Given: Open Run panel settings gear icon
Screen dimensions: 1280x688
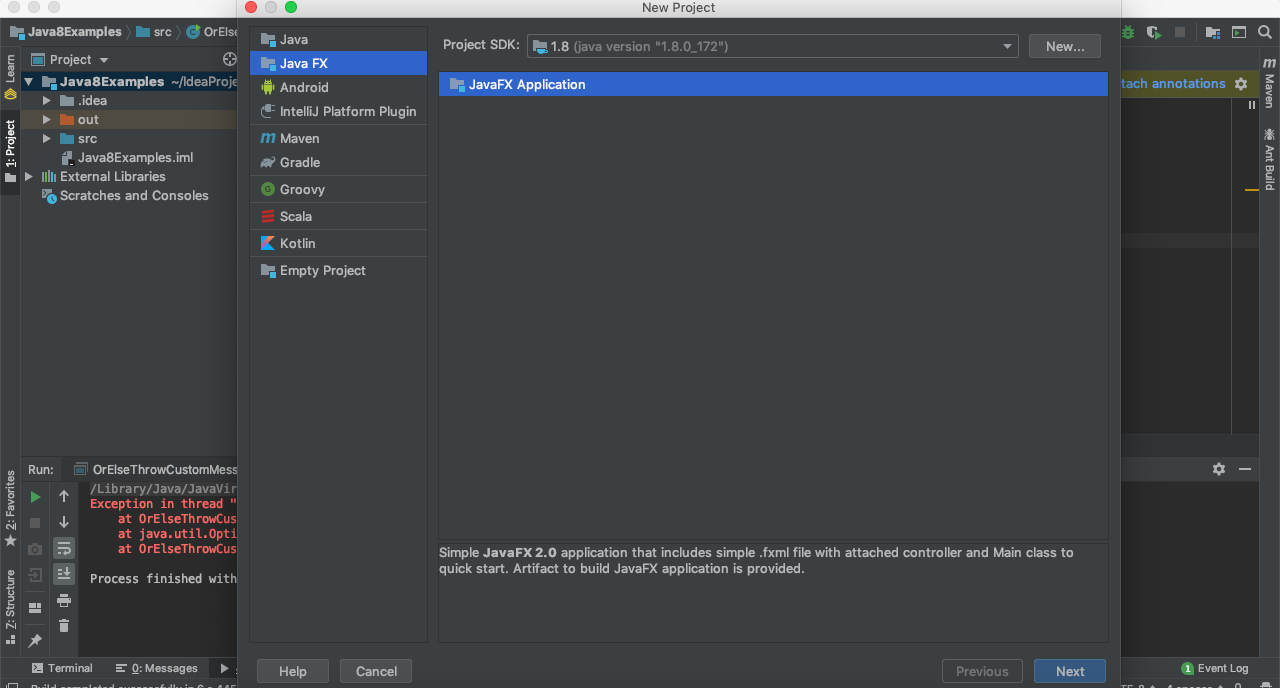Looking at the screenshot, I should coord(1218,469).
